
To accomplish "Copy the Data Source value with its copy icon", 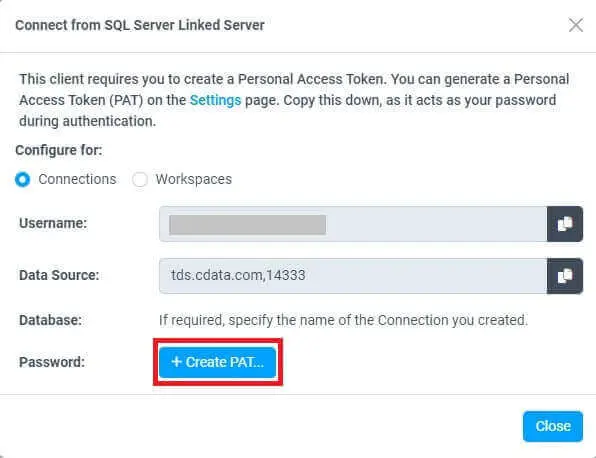I will pyautogui.click(x=564, y=276).
